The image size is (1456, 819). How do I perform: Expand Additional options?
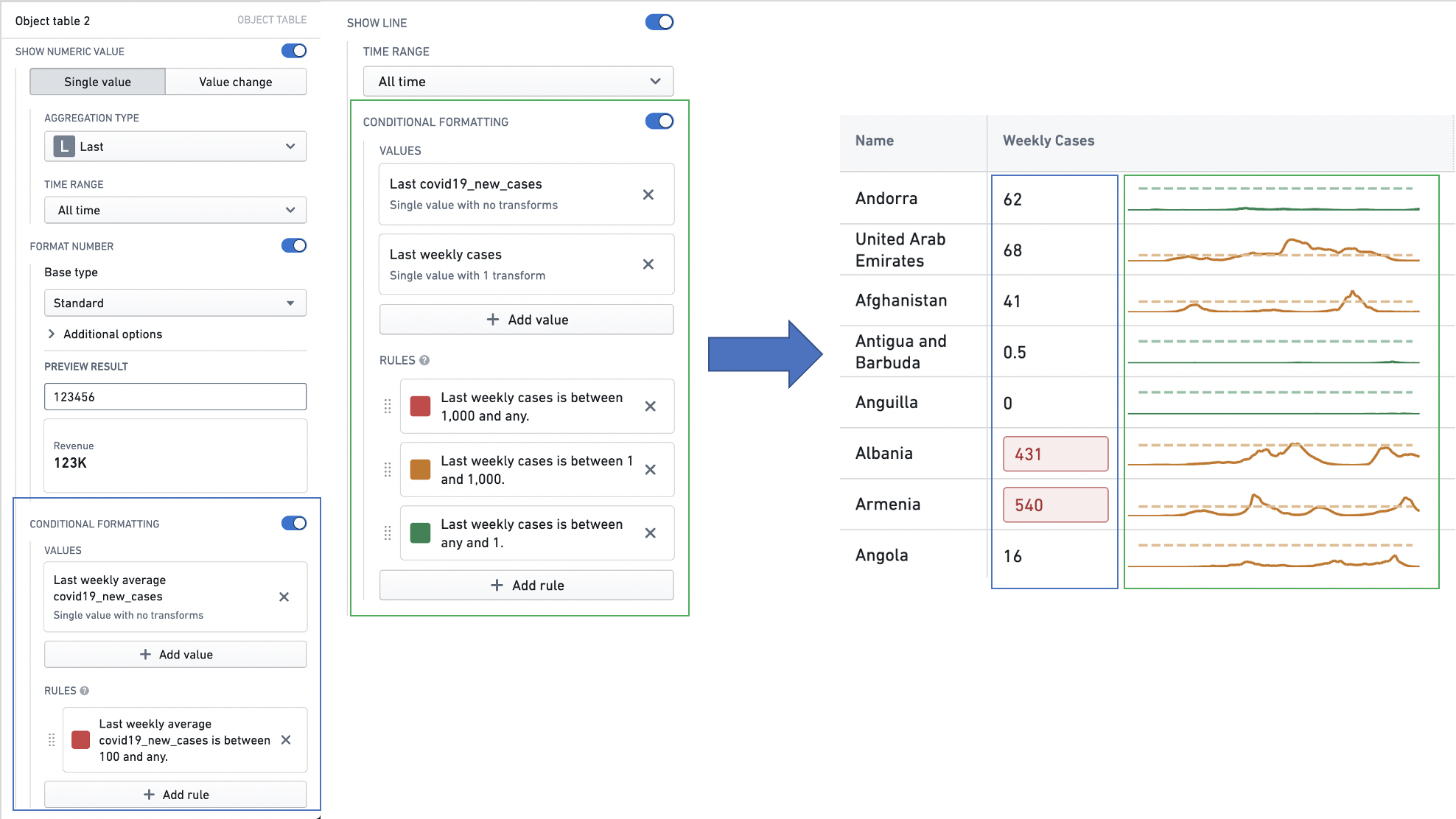(x=105, y=334)
